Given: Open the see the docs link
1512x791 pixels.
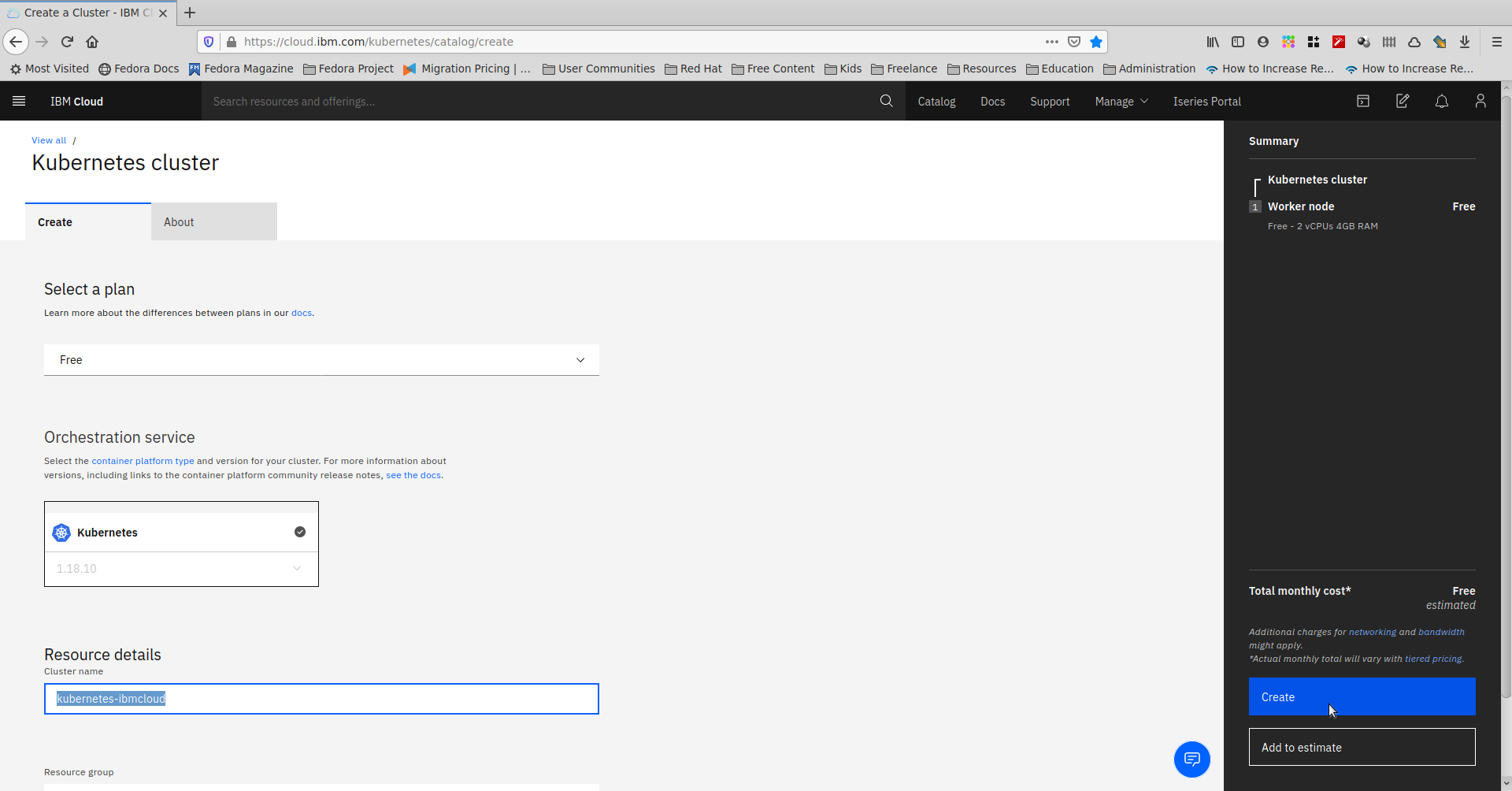Looking at the screenshot, I should click(x=413, y=475).
